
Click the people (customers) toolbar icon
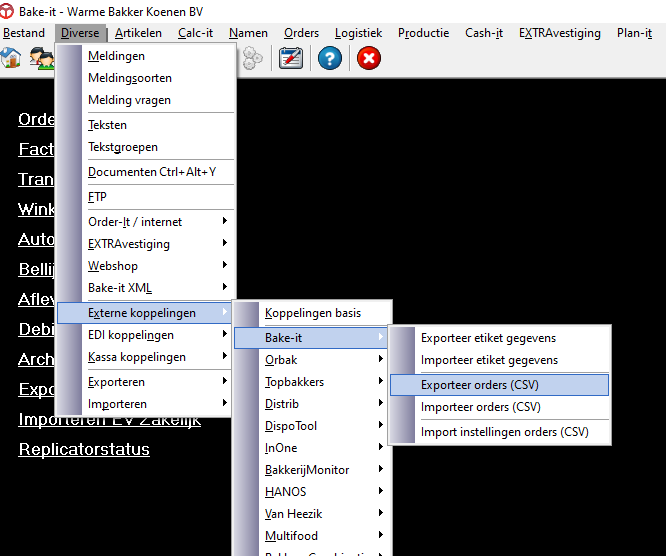click(42, 58)
